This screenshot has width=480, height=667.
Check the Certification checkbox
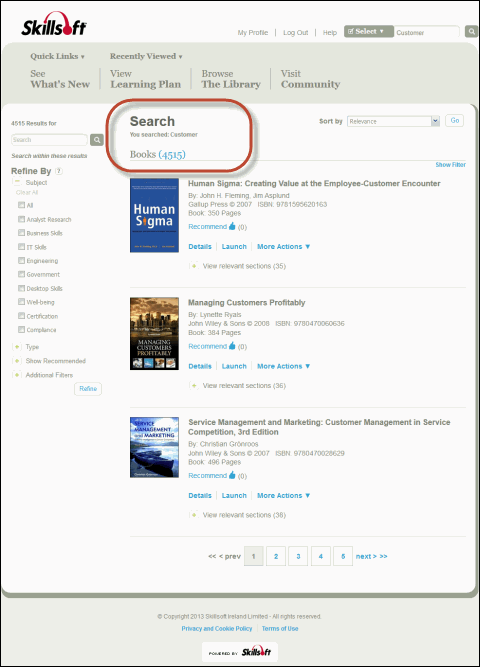coord(21,316)
